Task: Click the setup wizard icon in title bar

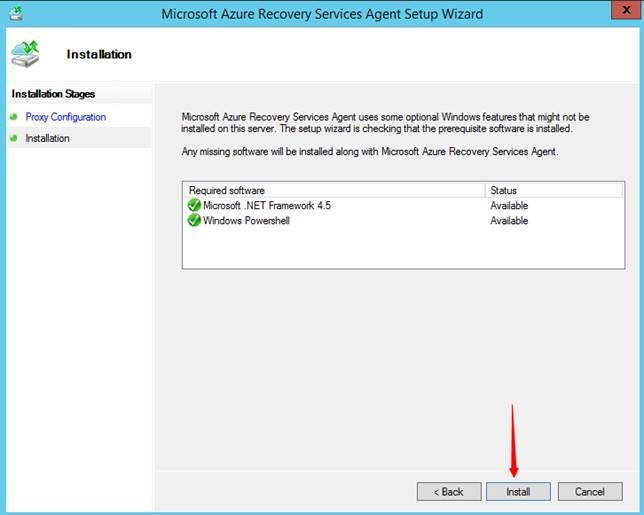Action: click(15, 13)
